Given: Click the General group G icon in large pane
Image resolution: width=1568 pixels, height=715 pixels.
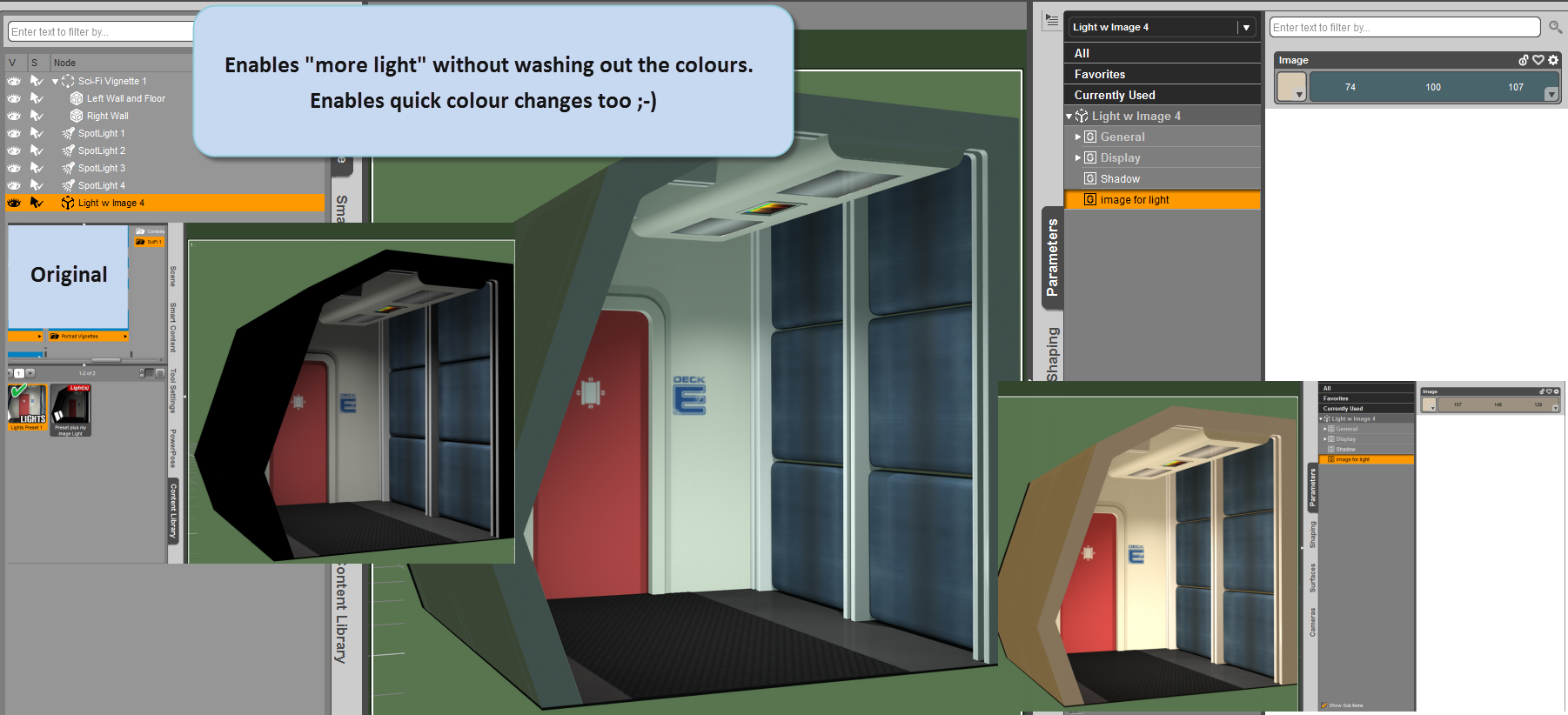Looking at the screenshot, I should tap(1090, 137).
